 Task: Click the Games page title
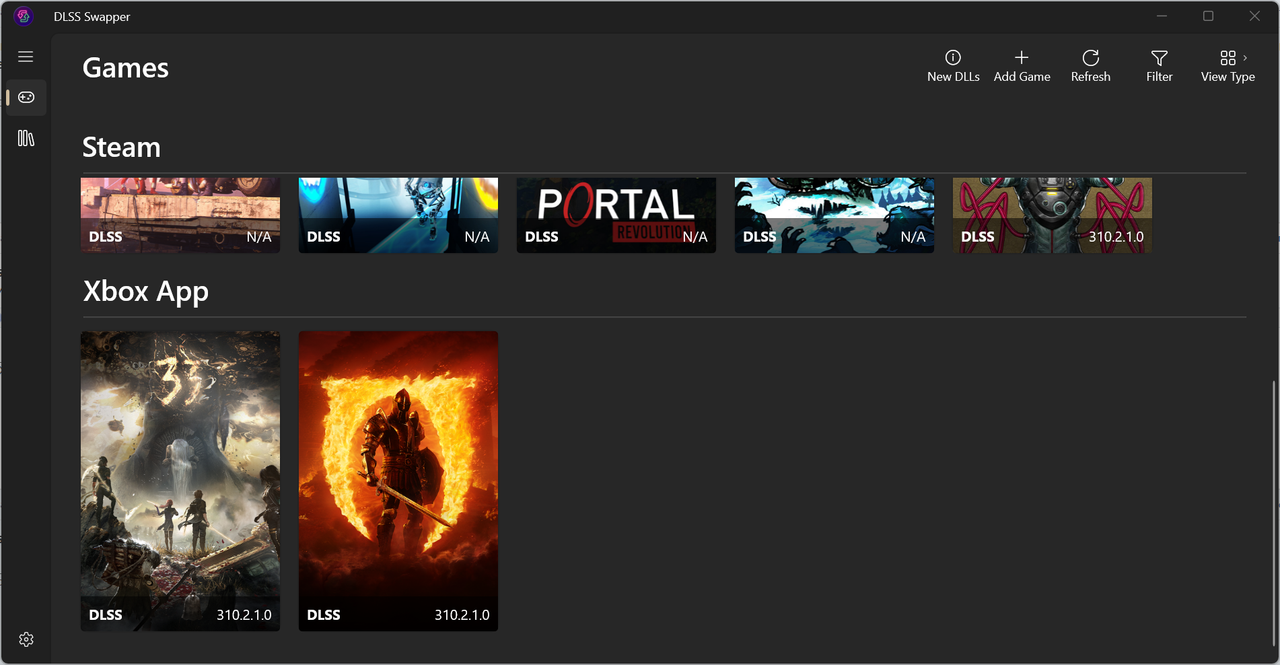pos(125,67)
